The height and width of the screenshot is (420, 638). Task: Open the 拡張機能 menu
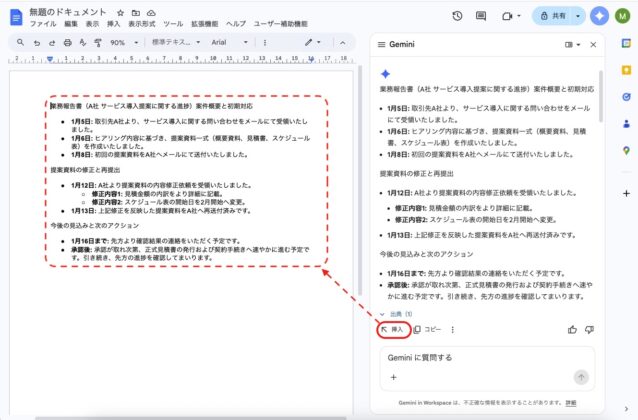coord(205,24)
